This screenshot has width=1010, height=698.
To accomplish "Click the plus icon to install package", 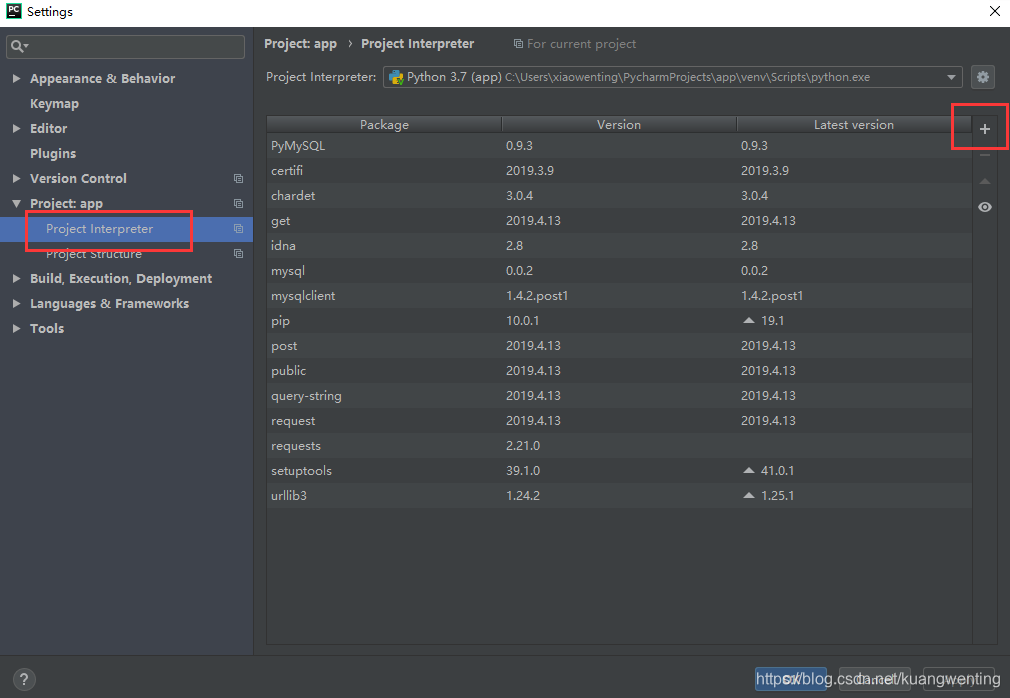I will pos(985,129).
